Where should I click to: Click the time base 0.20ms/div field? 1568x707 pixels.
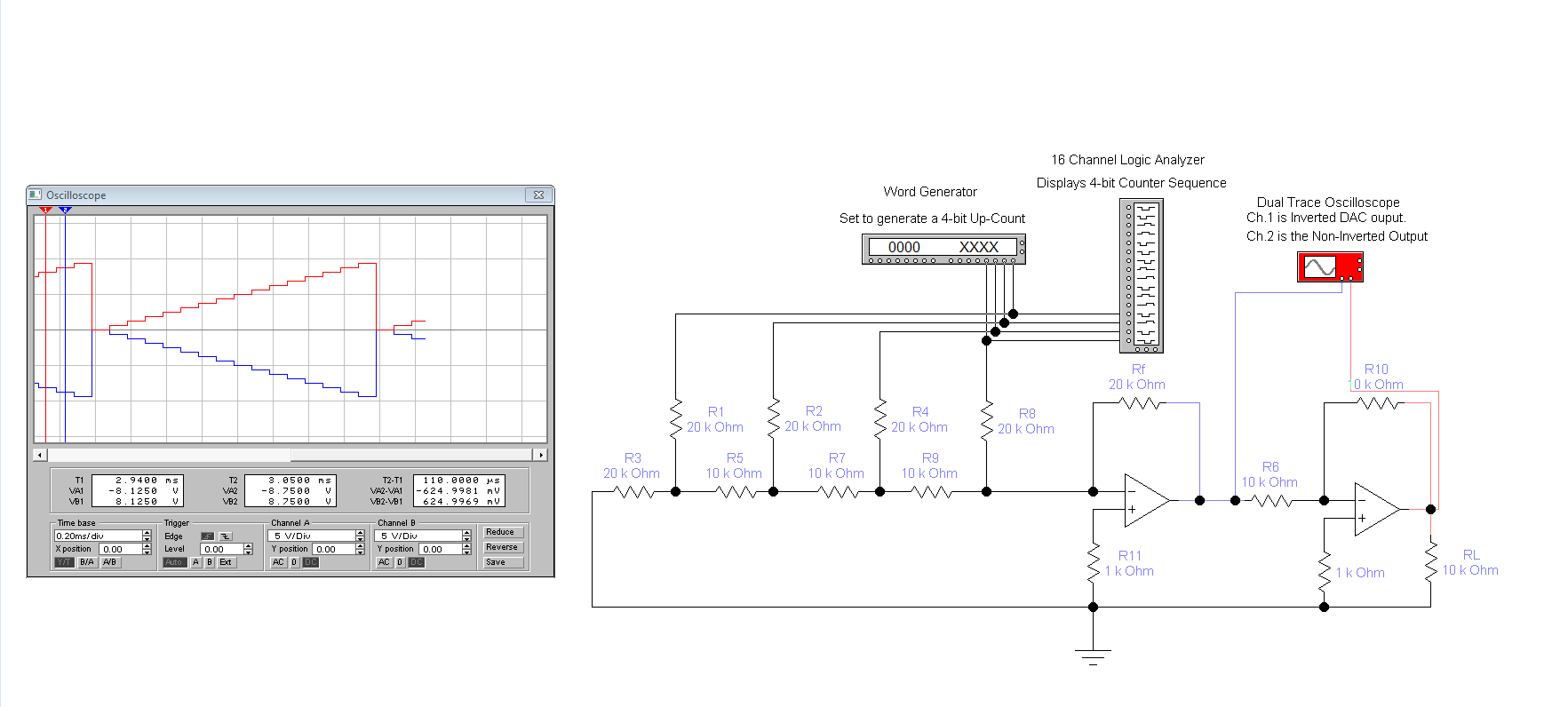pyautogui.click(x=99, y=536)
